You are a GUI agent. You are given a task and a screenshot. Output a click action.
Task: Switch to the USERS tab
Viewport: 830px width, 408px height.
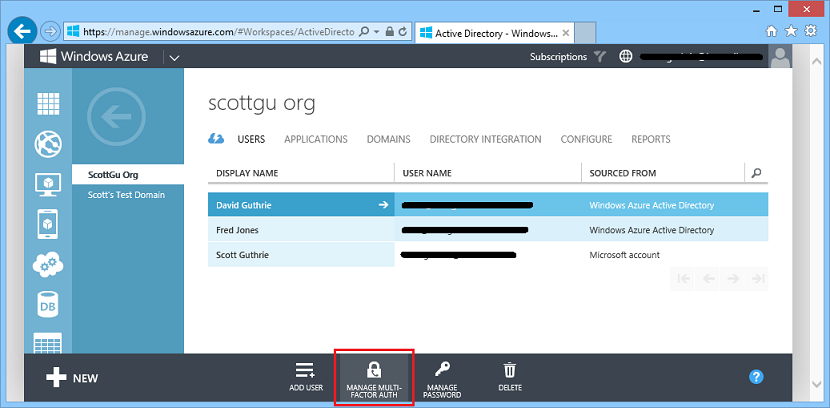251,139
